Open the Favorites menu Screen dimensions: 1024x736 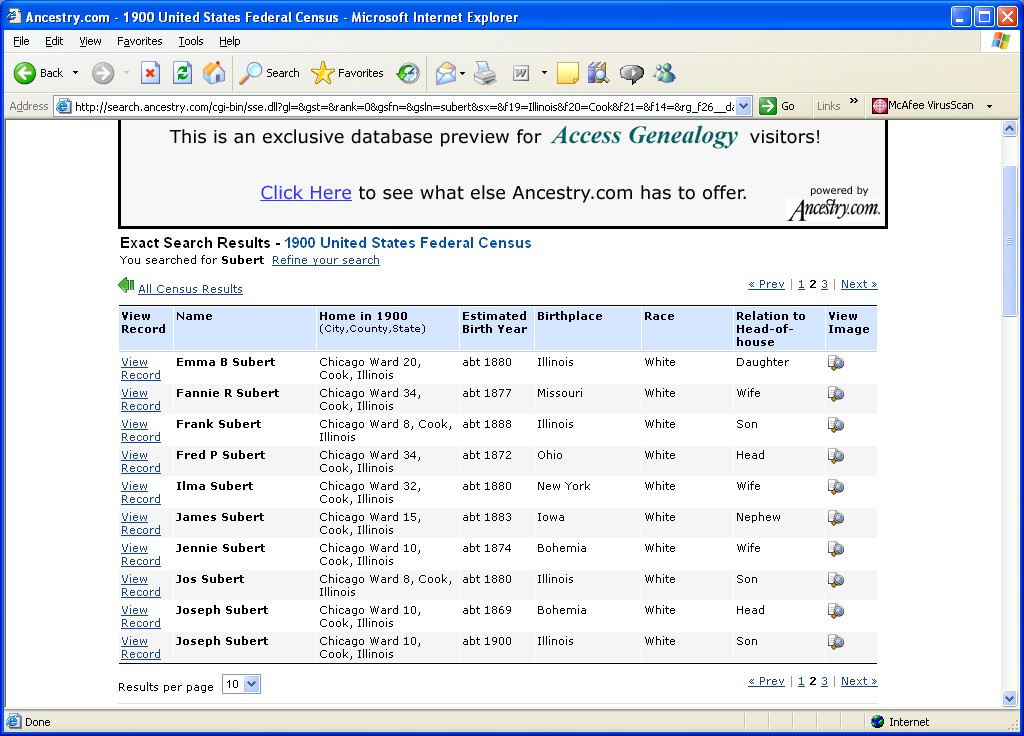pyautogui.click(x=140, y=41)
